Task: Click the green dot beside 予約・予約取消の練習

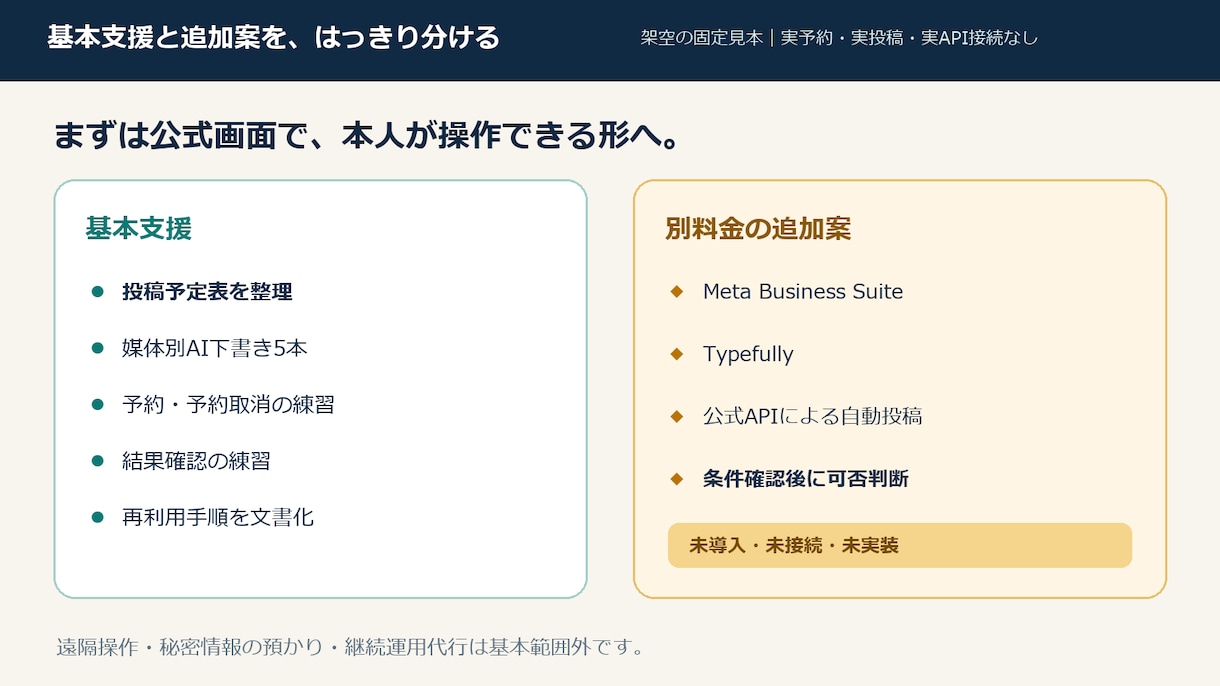Action: (x=98, y=405)
